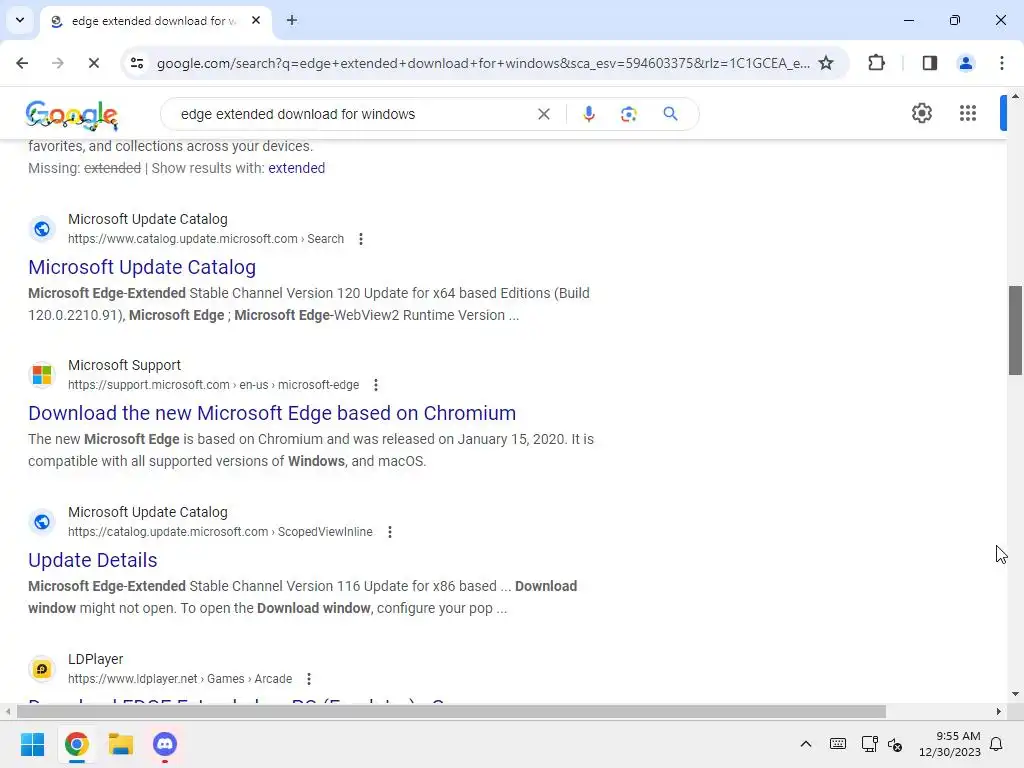Click the vertical scrollbar thumb

click(x=1015, y=330)
